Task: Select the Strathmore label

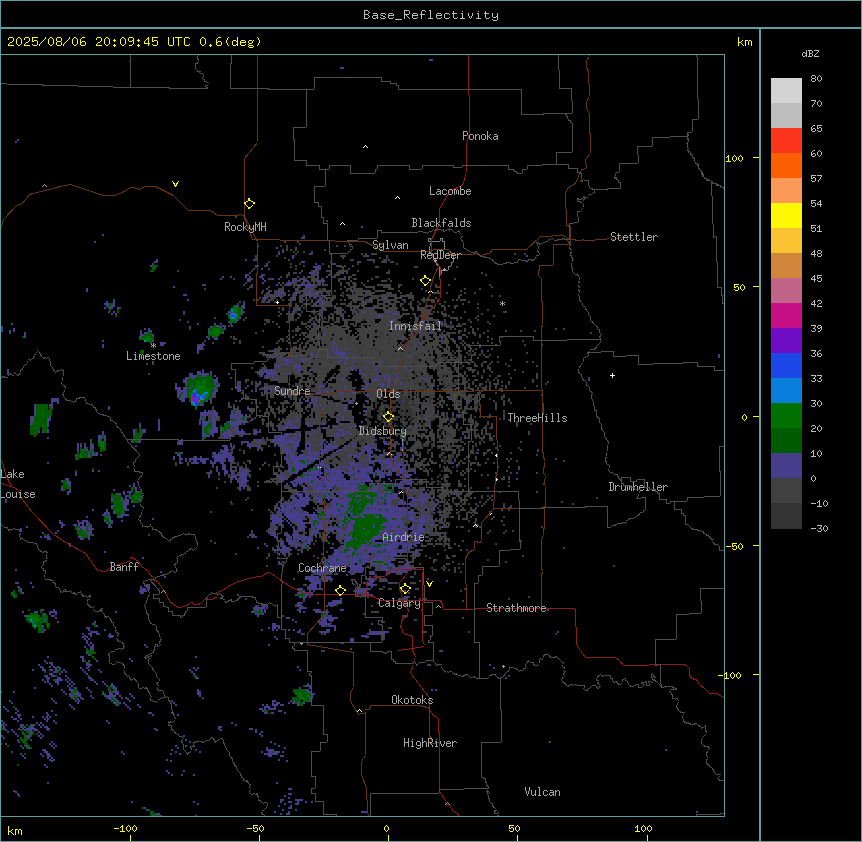Action: 516,608
